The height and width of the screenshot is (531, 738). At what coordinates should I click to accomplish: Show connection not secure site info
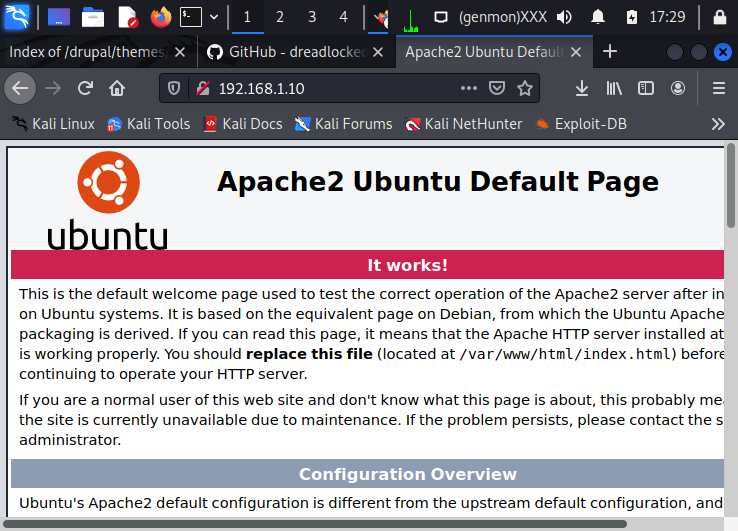click(203, 88)
